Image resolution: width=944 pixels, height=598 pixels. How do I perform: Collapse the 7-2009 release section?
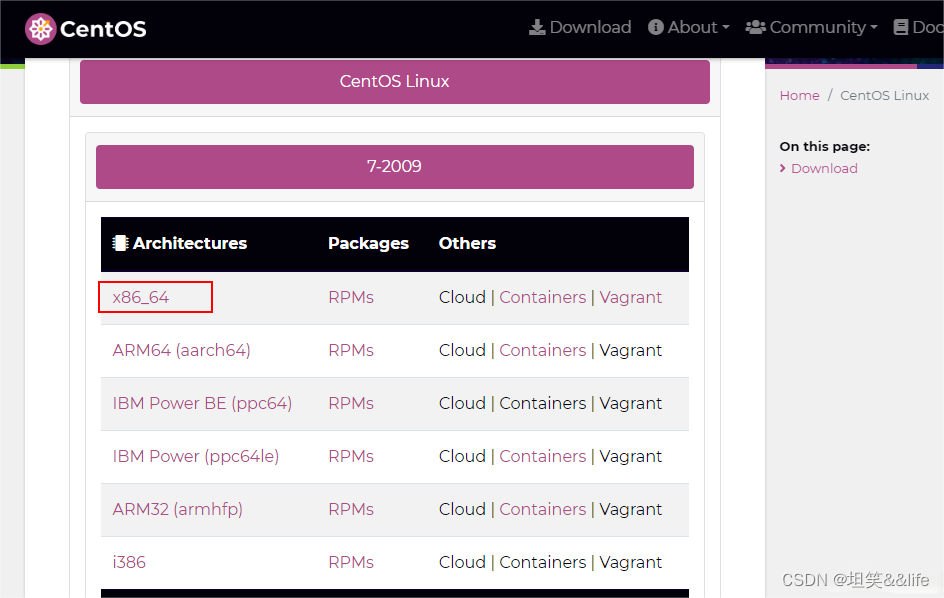(395, 167)
